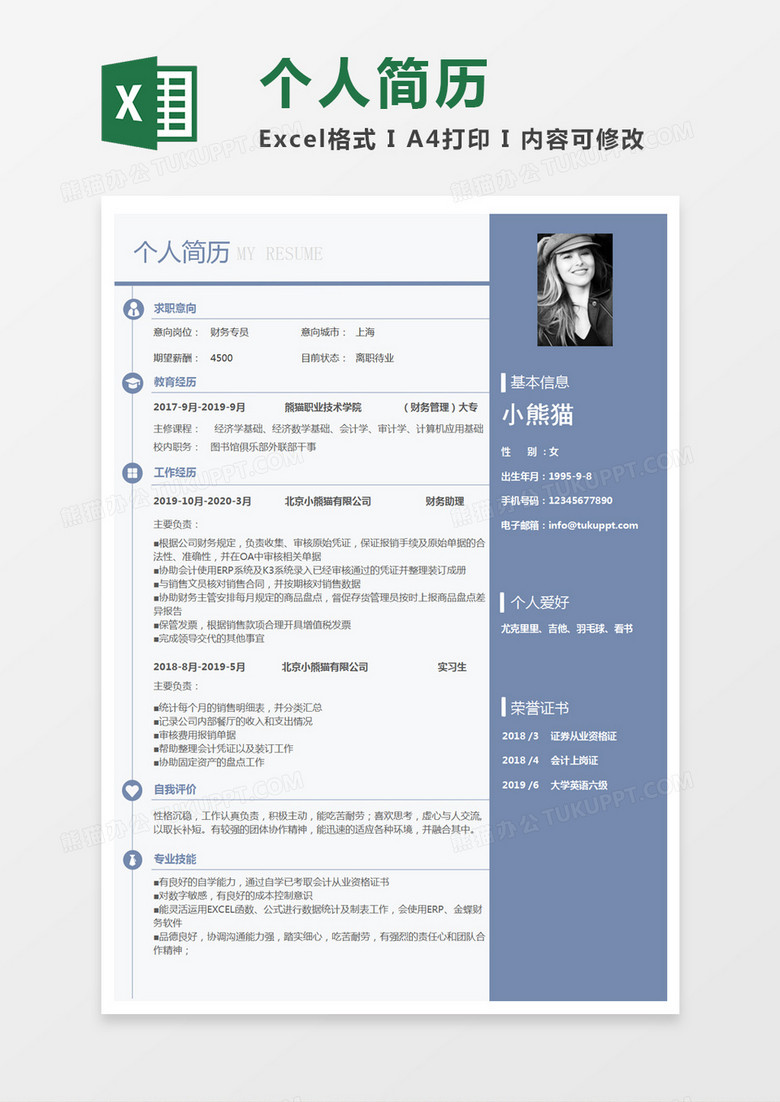
Task: Click the bullet 审核费用报销单据
Action: click(x=195, y=735)
